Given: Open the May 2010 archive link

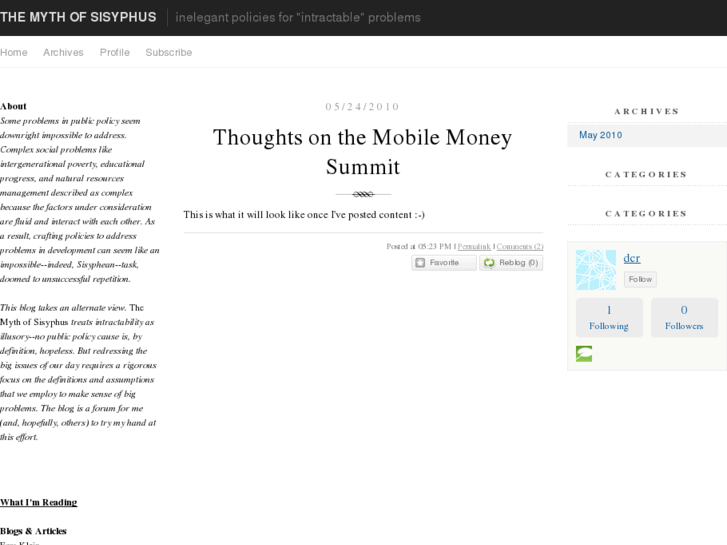Looking at the screenshot, I should click(x=600, y=135).
